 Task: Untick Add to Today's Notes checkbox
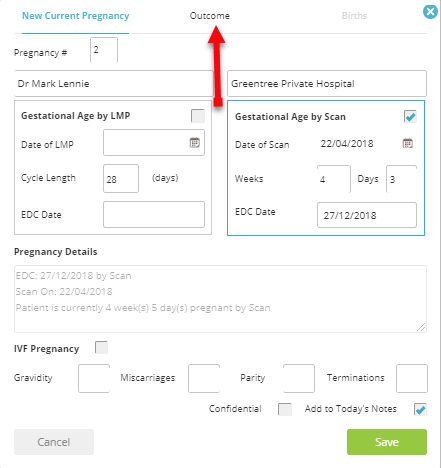(x=420, y=409)
